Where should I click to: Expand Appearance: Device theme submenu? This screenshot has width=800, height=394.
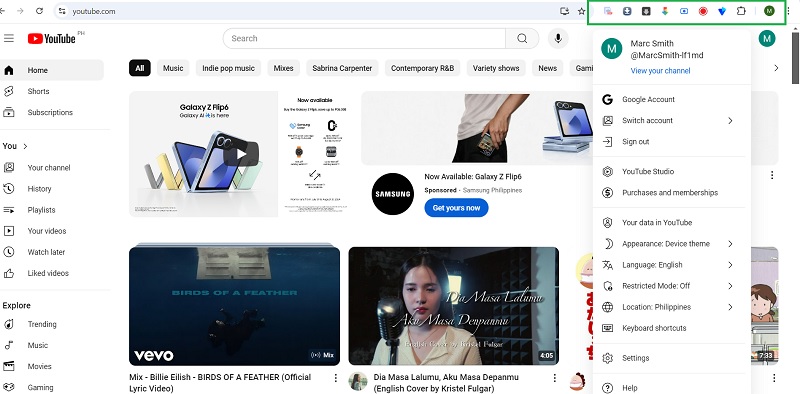click(671, 244)
